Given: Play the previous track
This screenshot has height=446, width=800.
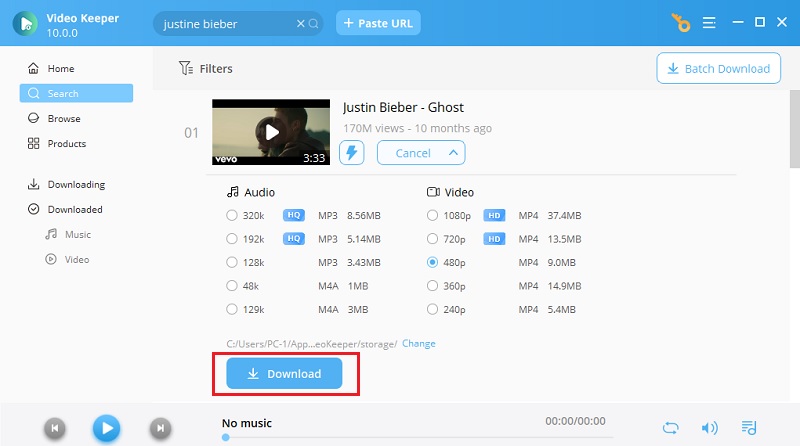Looking at the screenshot, I should (55, 428).
